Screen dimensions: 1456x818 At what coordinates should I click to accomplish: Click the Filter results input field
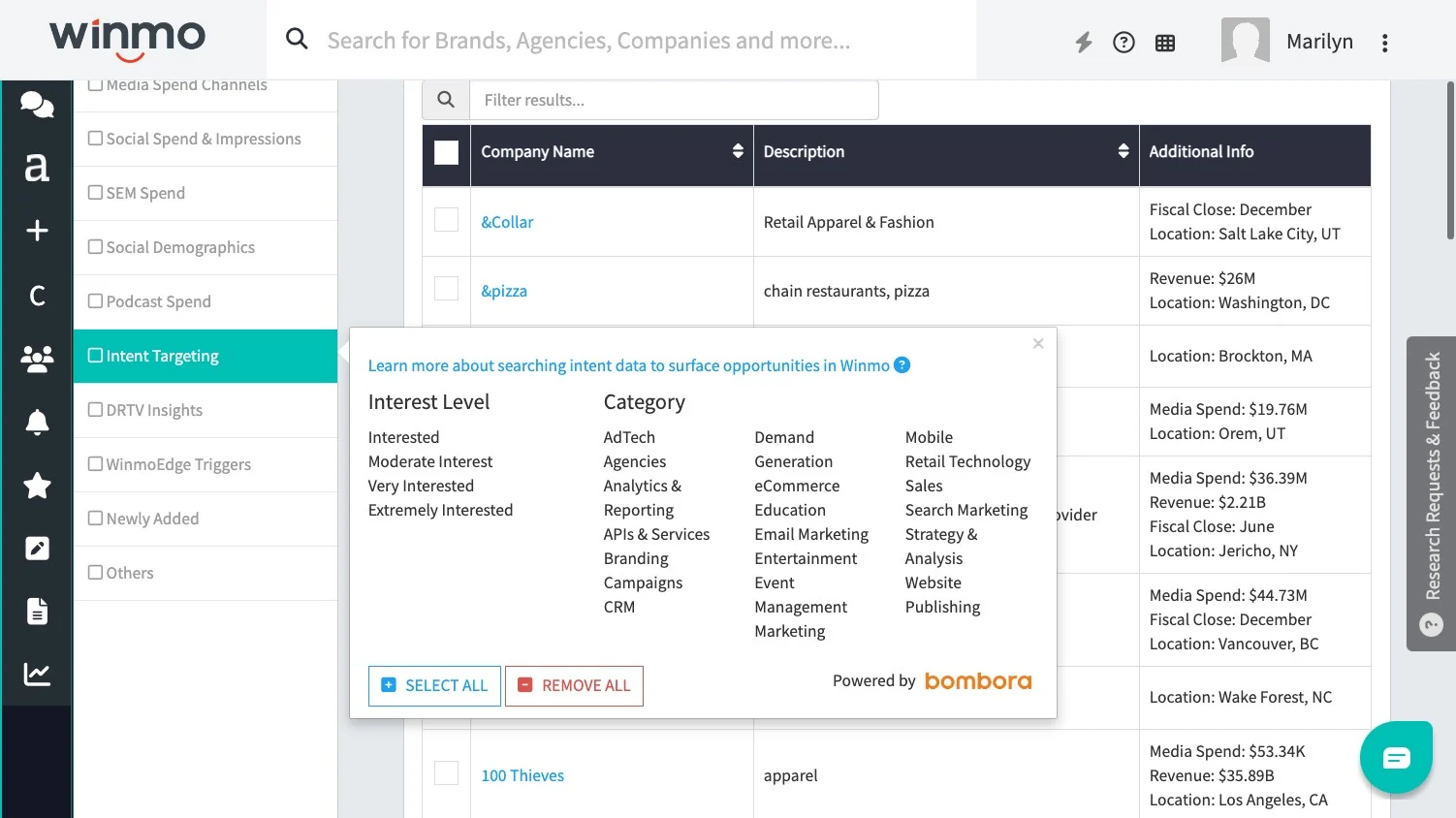(x=674, y=100)
